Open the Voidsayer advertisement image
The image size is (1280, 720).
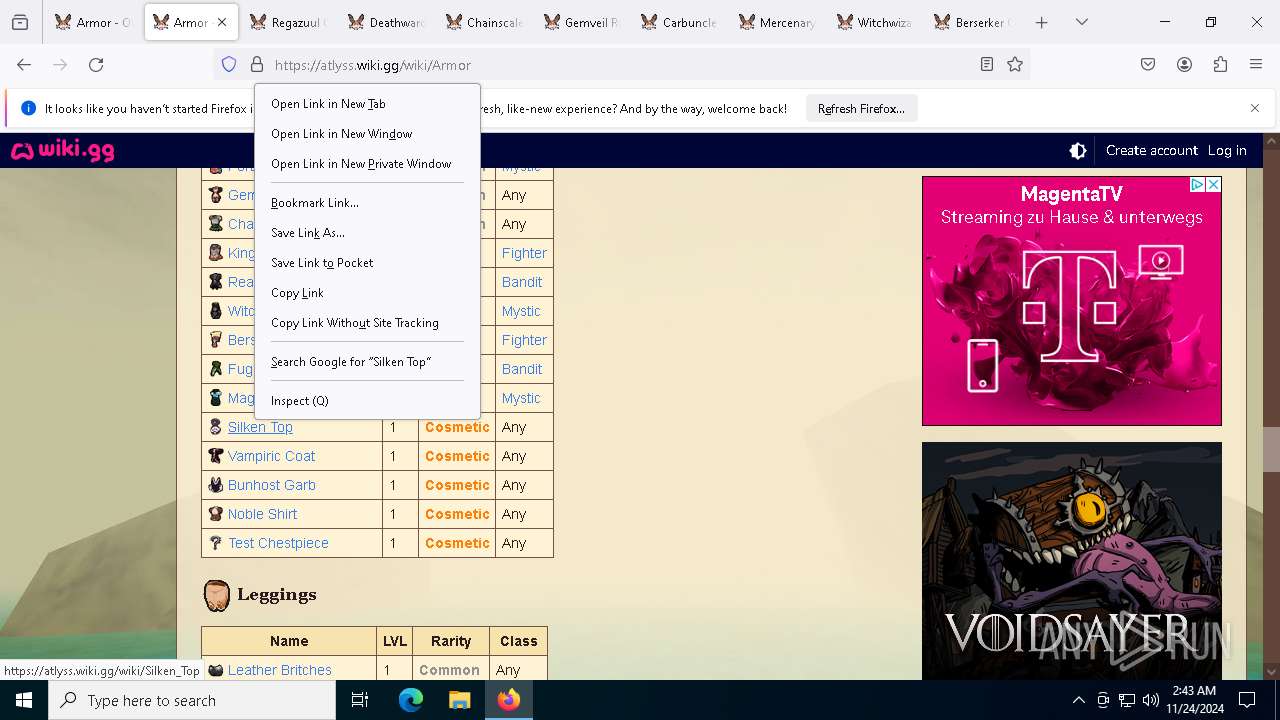pyautogui.click(x=1072, y=561)
